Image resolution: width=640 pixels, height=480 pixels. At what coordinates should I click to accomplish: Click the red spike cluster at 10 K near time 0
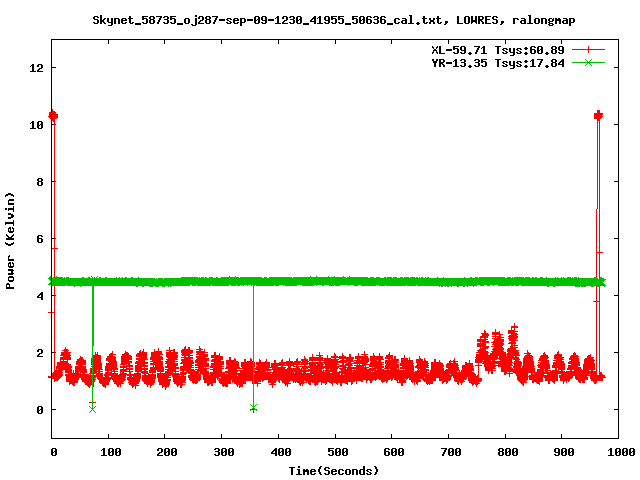53,116
